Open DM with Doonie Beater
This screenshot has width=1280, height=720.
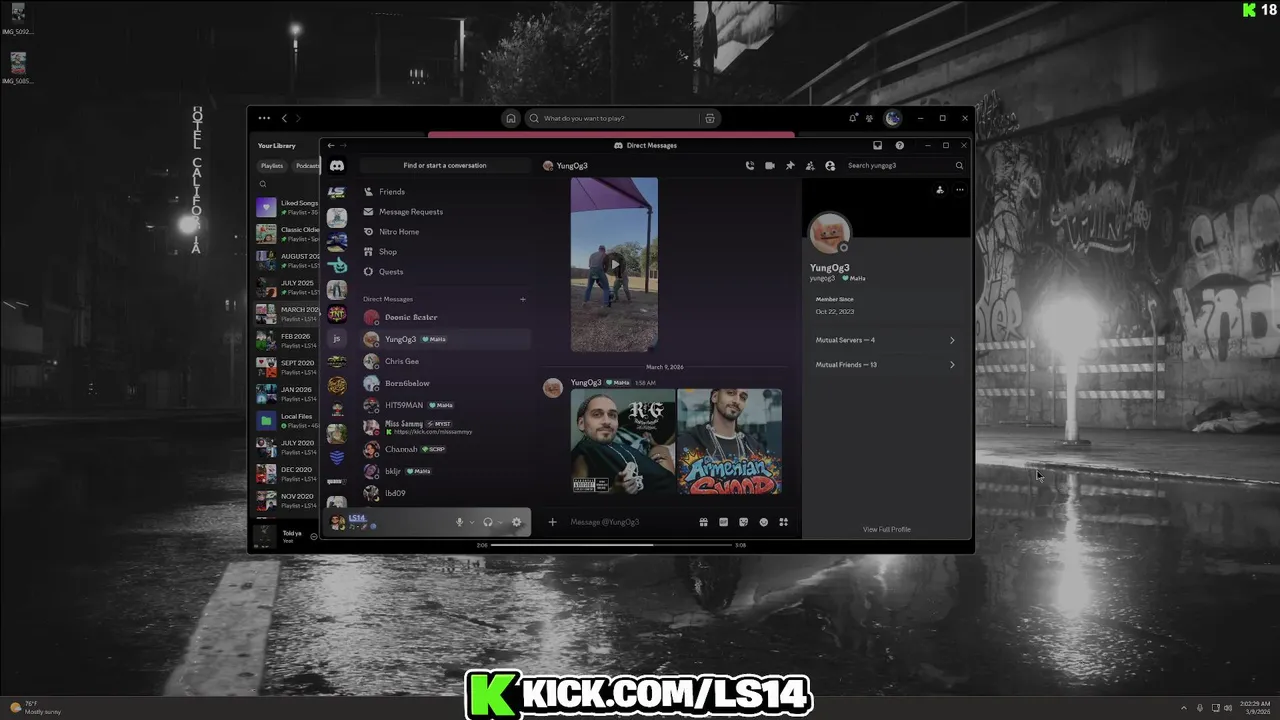tap(445, 317)
